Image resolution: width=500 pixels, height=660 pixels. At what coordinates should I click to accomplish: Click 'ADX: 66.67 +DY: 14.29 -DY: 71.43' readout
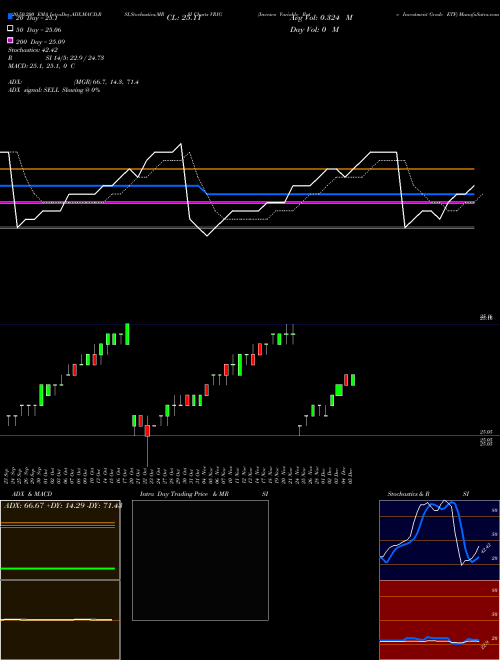(63, 505)
